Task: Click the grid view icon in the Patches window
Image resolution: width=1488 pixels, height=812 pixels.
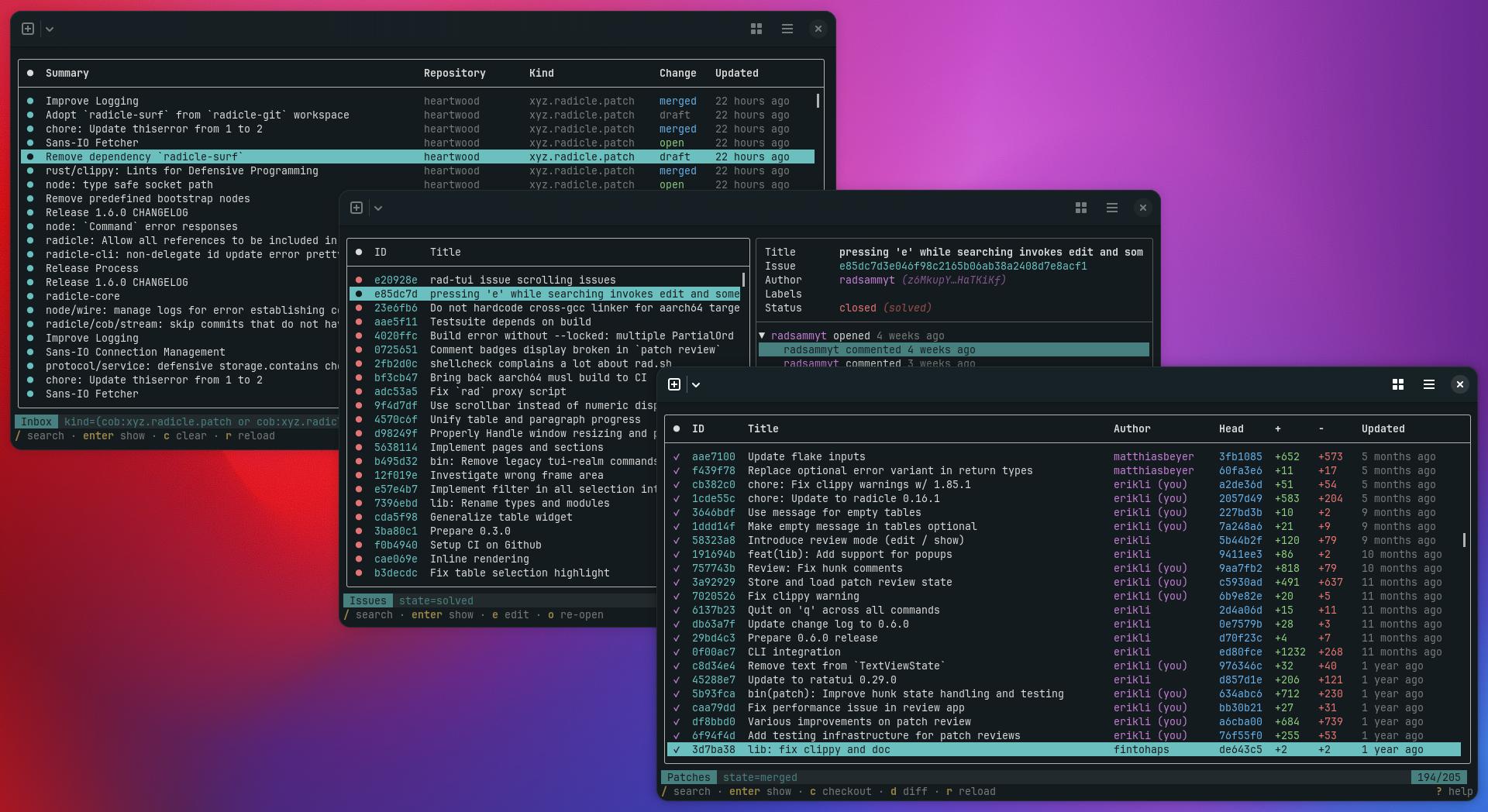Action: [x=1397, y=384]
